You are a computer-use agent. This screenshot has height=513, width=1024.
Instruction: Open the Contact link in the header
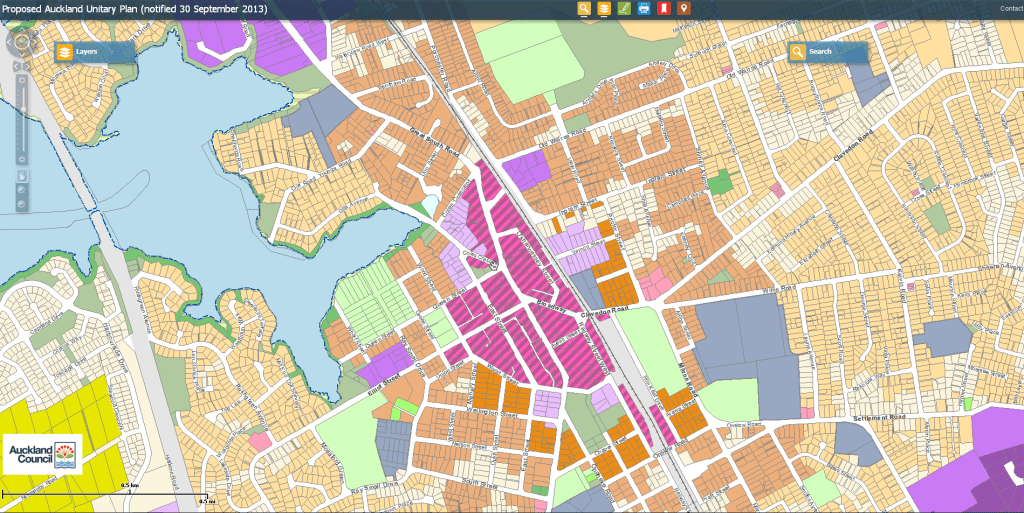coord(1010,9)
